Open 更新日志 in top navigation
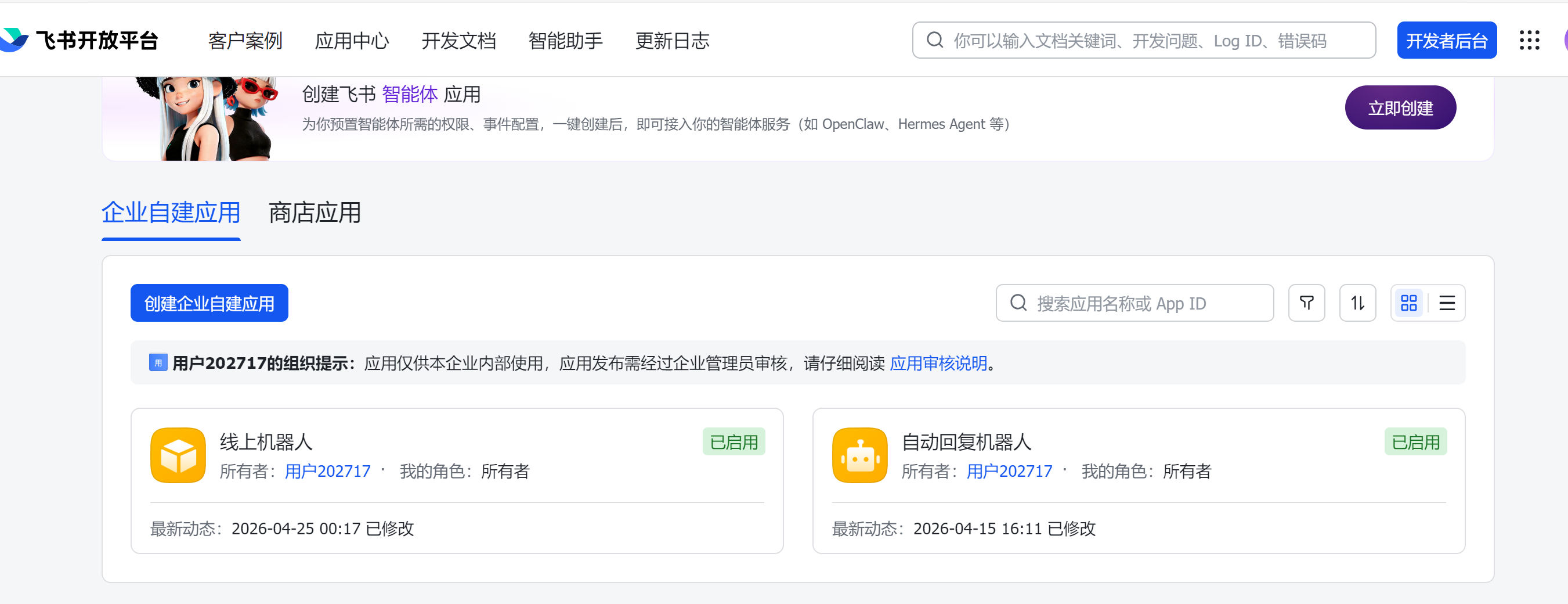Screen dimensions: 1568x604 [673, 41]
